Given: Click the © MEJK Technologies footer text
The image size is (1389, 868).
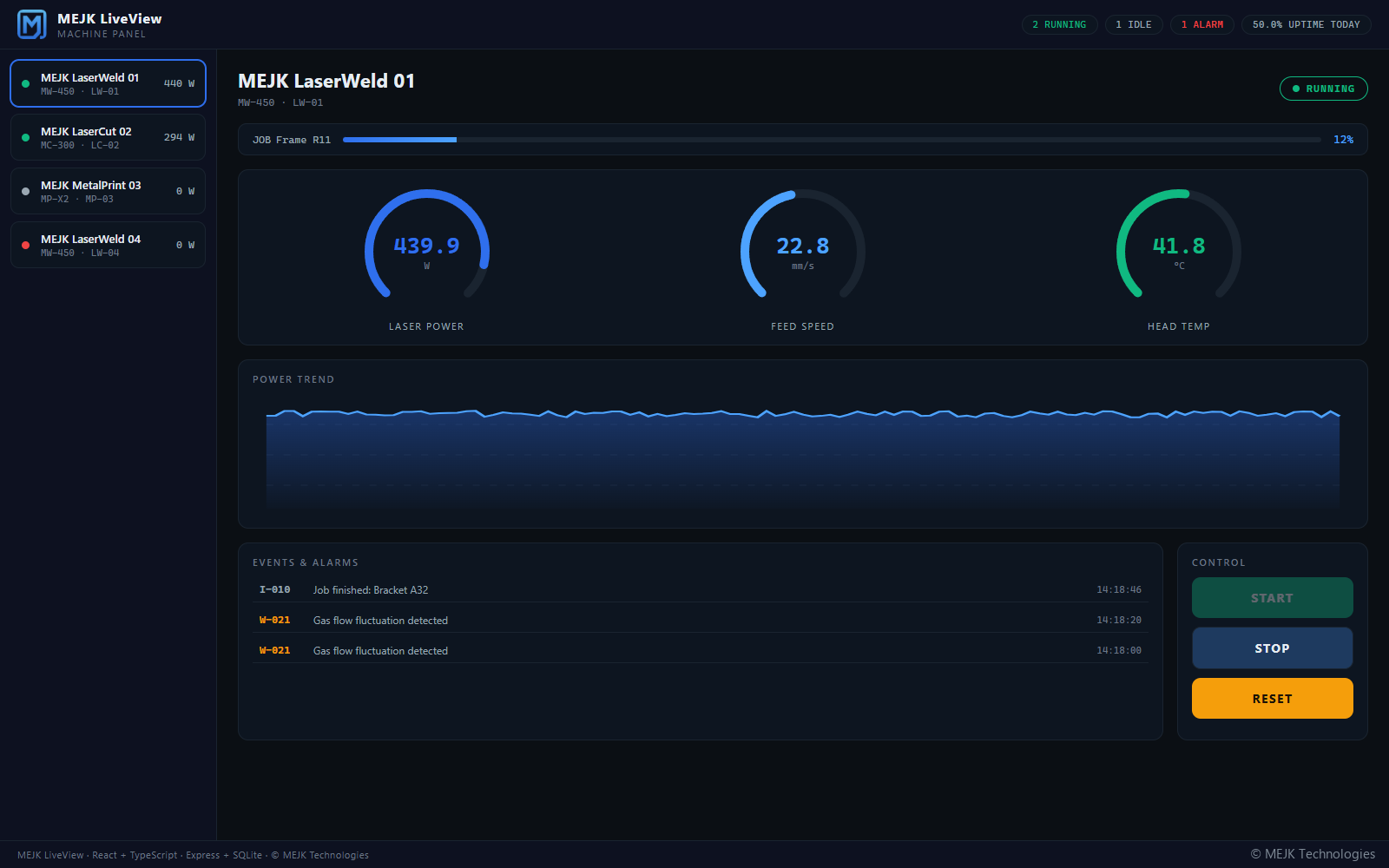Looking at the screenshot, I should (1313, 854).
